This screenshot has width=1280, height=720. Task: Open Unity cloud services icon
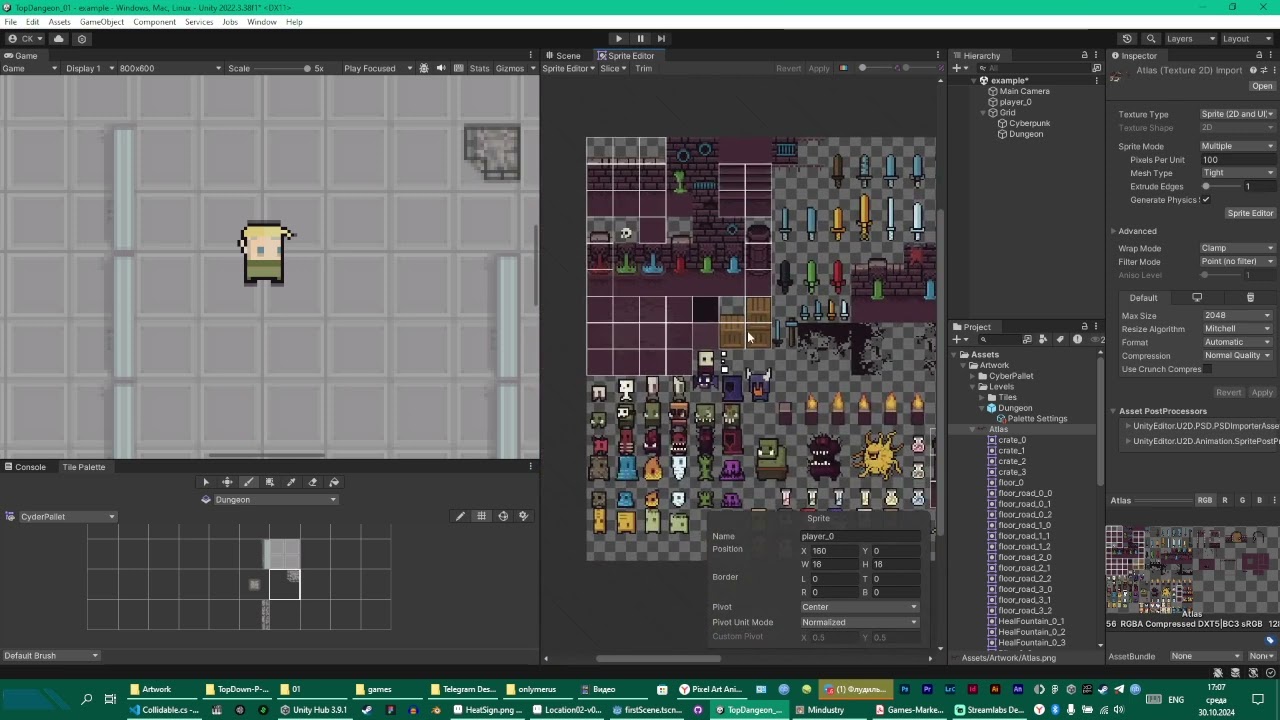click(x=59, y=39)
